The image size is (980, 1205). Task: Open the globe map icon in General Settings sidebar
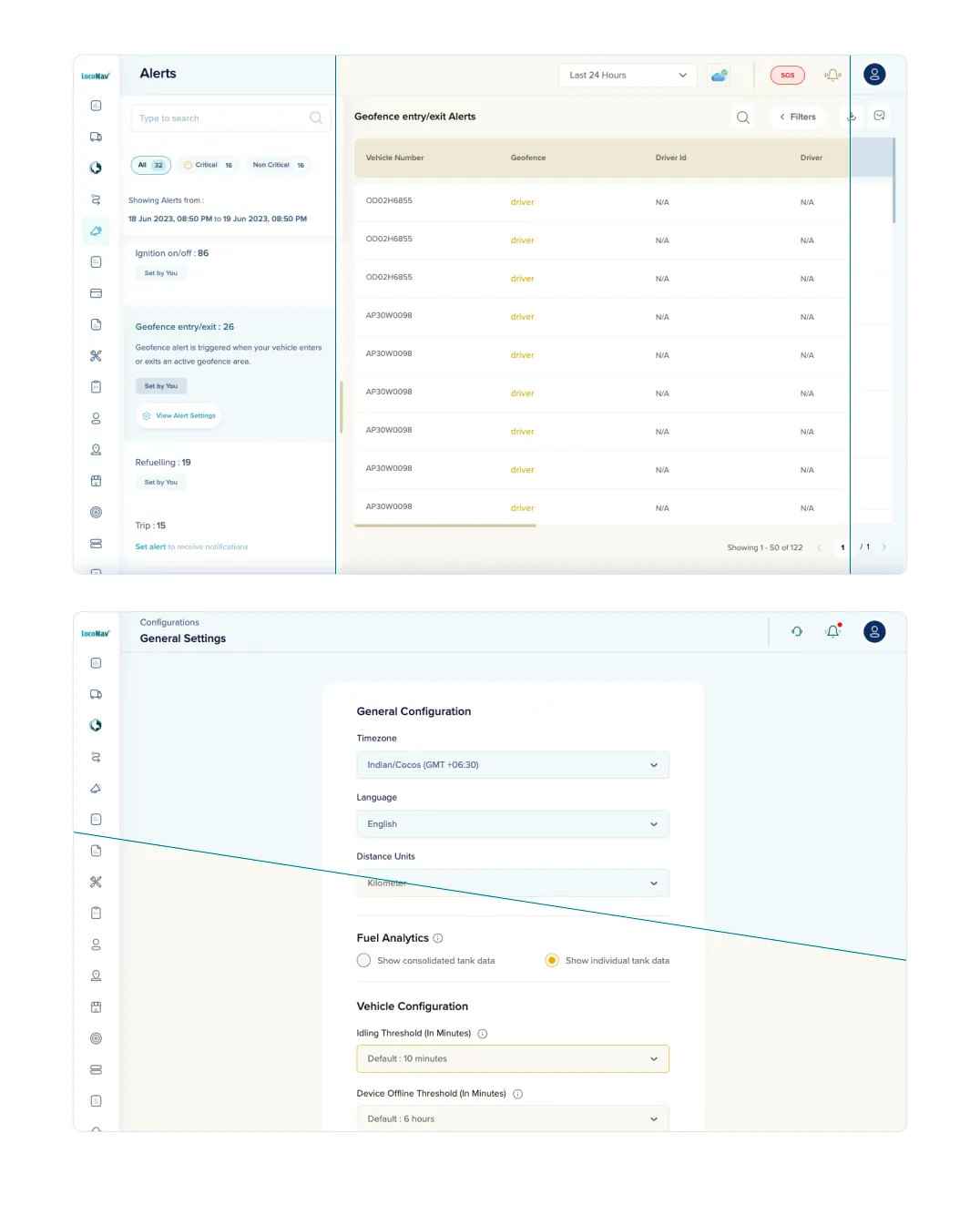96,725
